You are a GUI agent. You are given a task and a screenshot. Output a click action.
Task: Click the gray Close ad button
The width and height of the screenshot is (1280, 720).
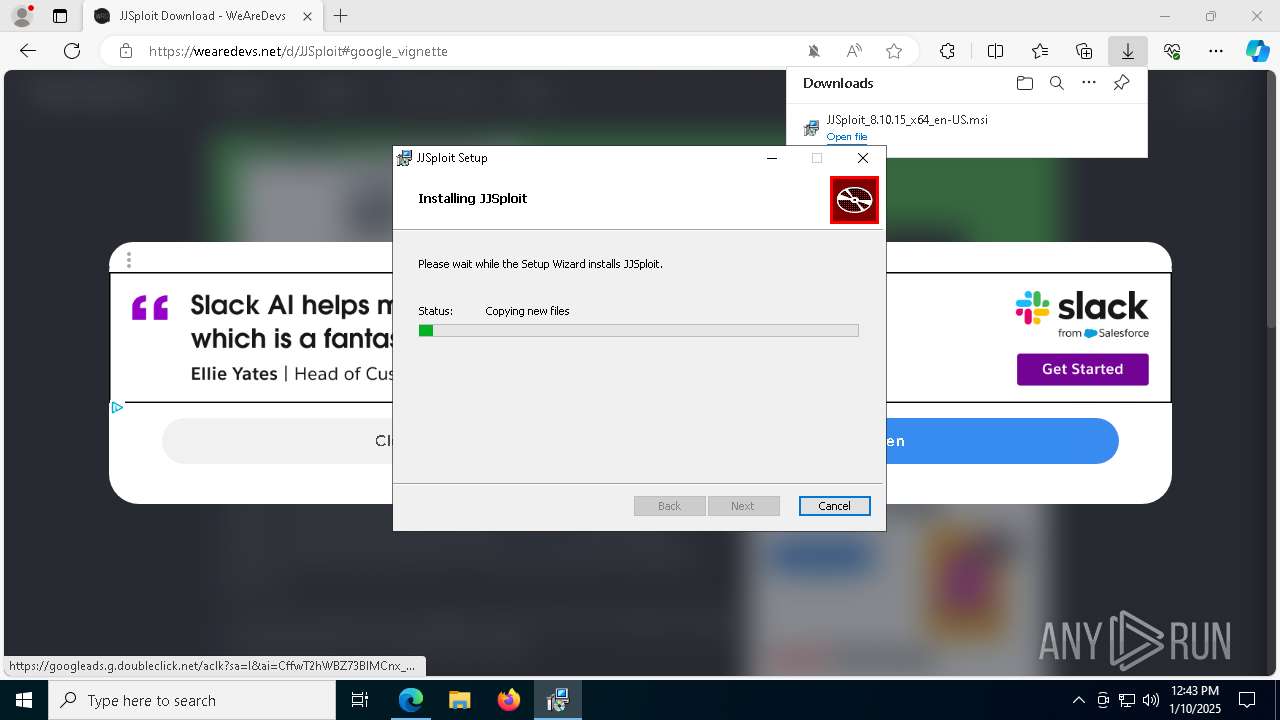278,441
